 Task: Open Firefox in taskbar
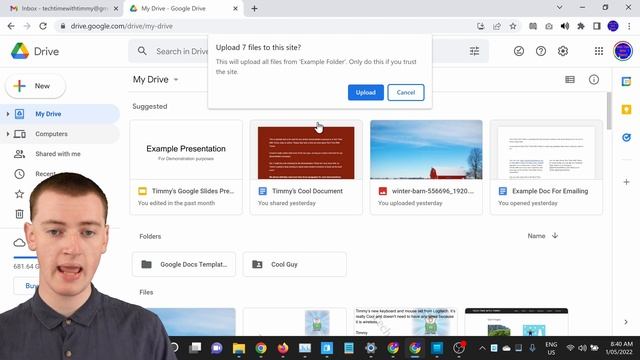(283, 348)
